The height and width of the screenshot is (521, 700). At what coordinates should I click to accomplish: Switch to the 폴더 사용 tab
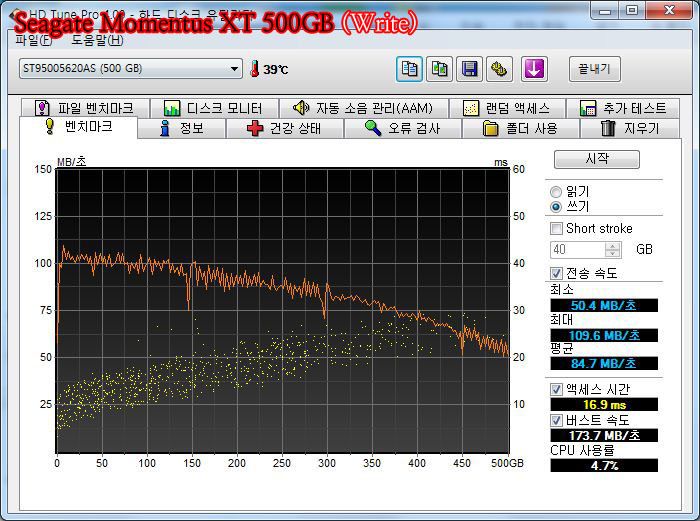[521, 129]
